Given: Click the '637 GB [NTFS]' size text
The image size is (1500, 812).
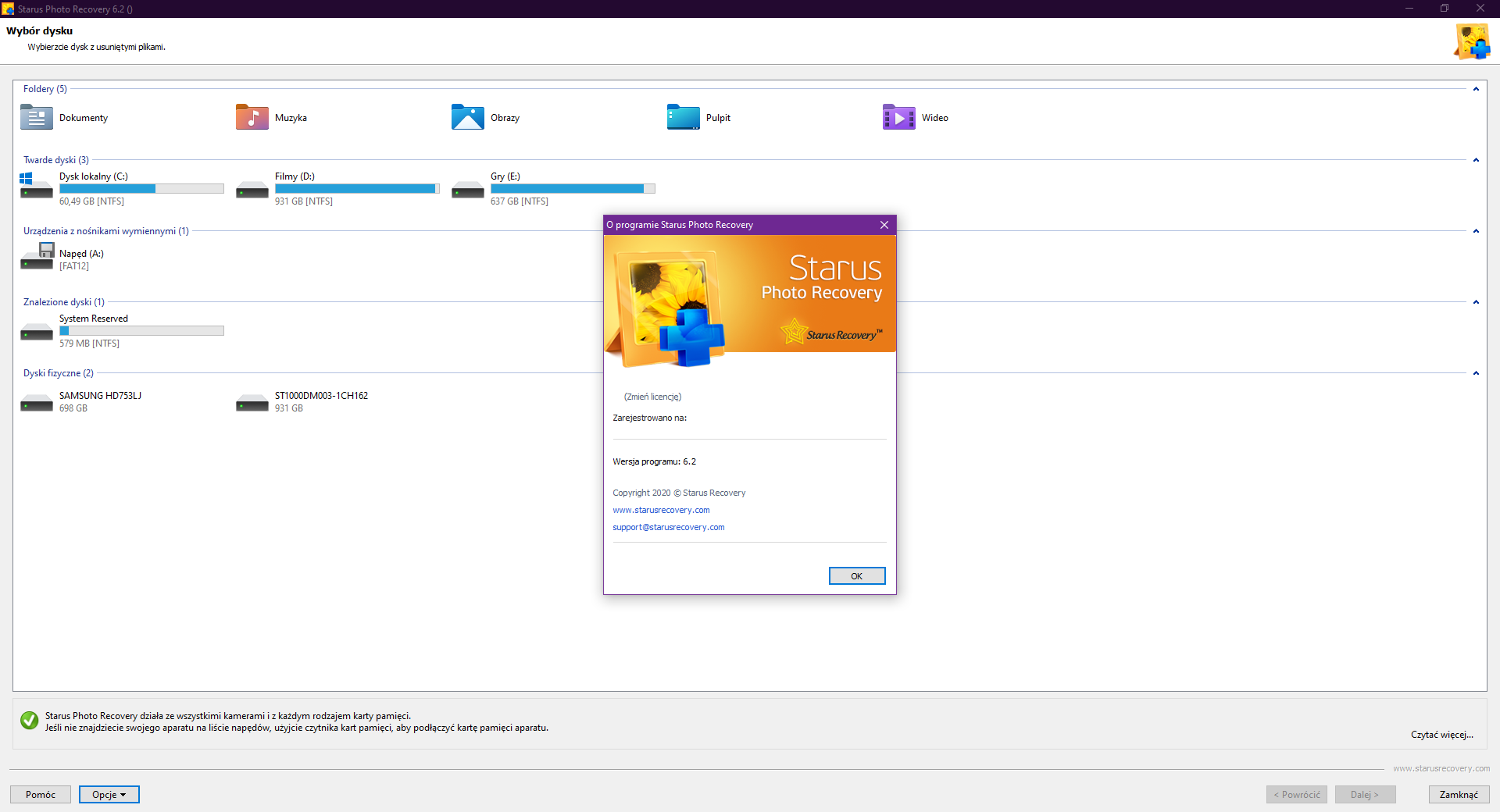Looking at the screenshot, I should tap(520, 201).
